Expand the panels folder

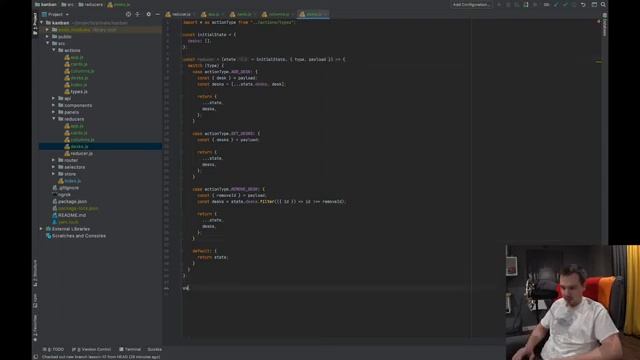click(x=53, y=112)
